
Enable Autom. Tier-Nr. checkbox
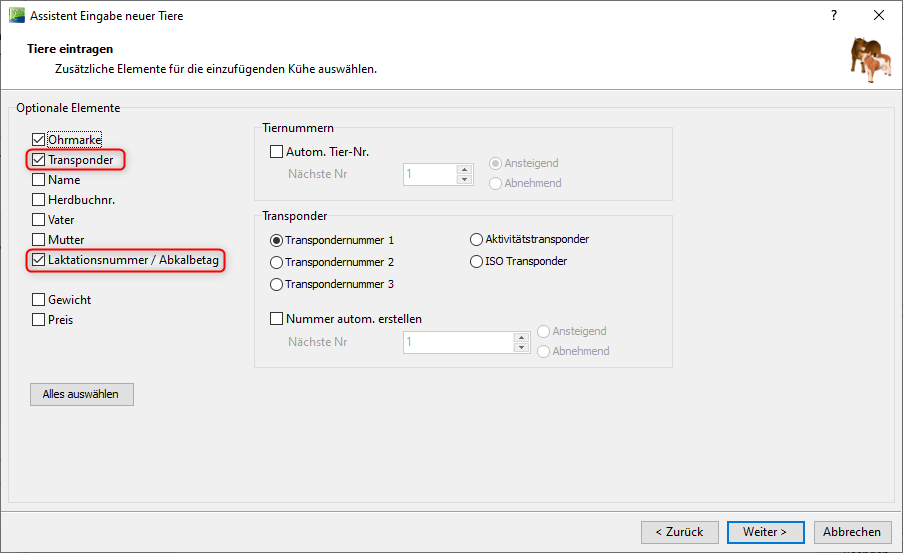pos(277,152)
